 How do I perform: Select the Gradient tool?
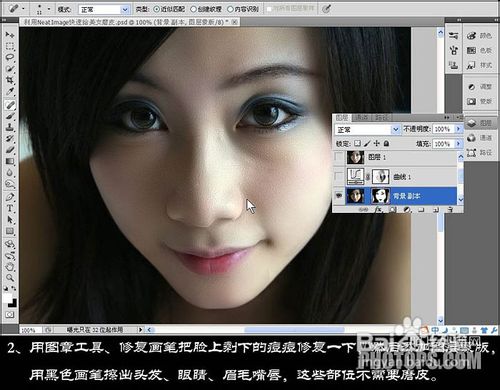coord(10,161)
